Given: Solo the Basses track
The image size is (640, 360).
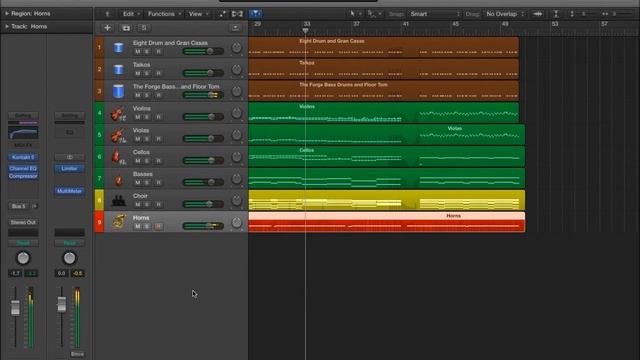Looking at the screenshot, I should pos(147,183).
